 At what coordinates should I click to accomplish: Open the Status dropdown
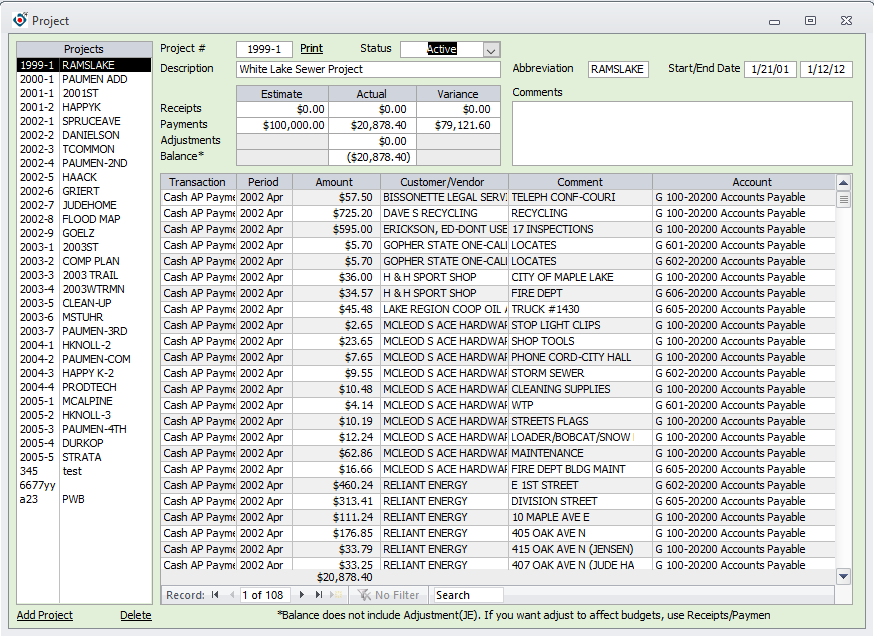tap(489, 48)
